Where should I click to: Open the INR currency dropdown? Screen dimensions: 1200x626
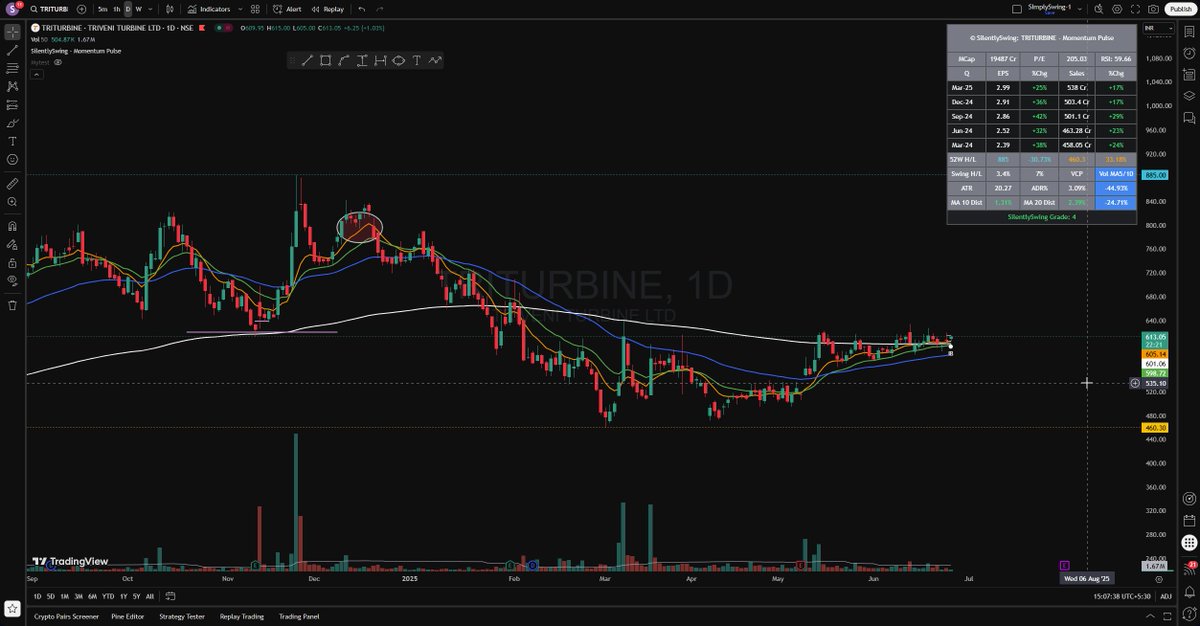[x=1157, y=28]
